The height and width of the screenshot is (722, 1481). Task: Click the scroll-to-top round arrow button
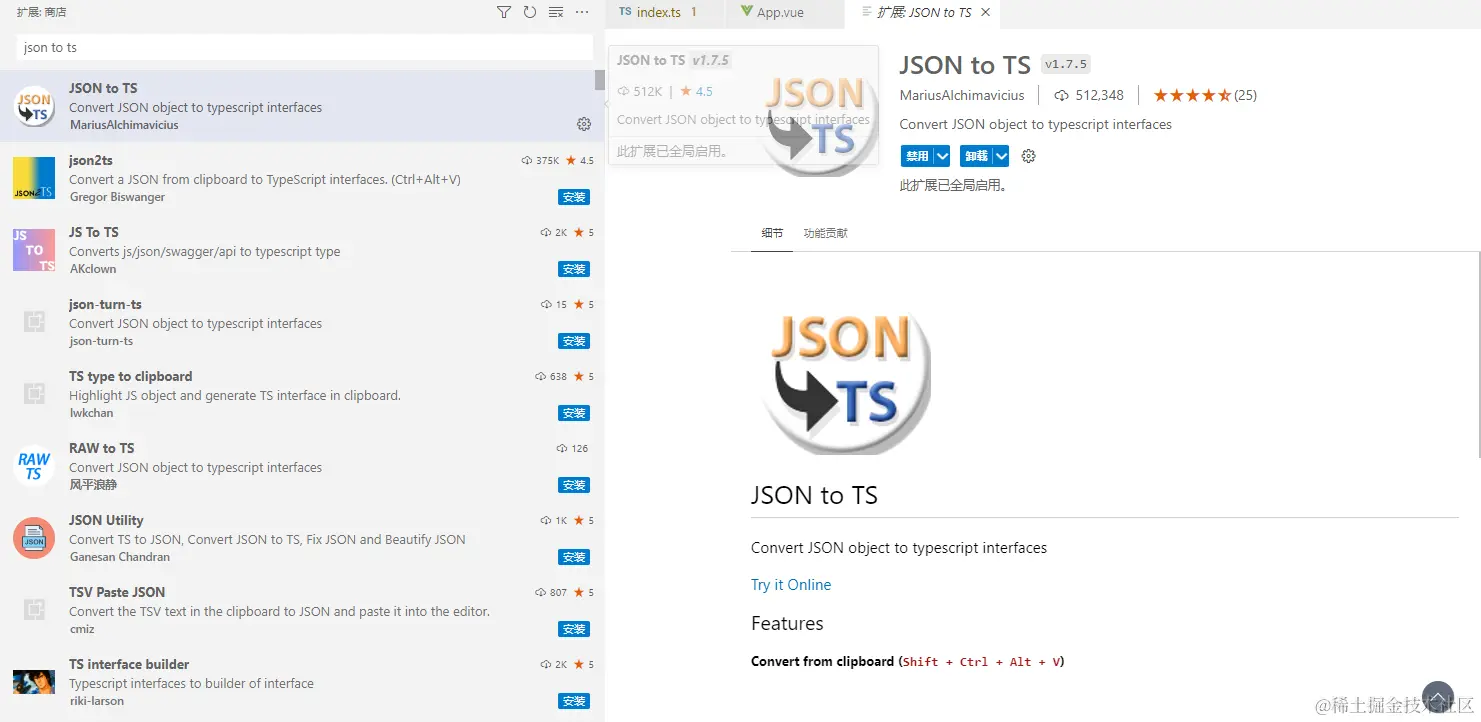[1438, 696]
